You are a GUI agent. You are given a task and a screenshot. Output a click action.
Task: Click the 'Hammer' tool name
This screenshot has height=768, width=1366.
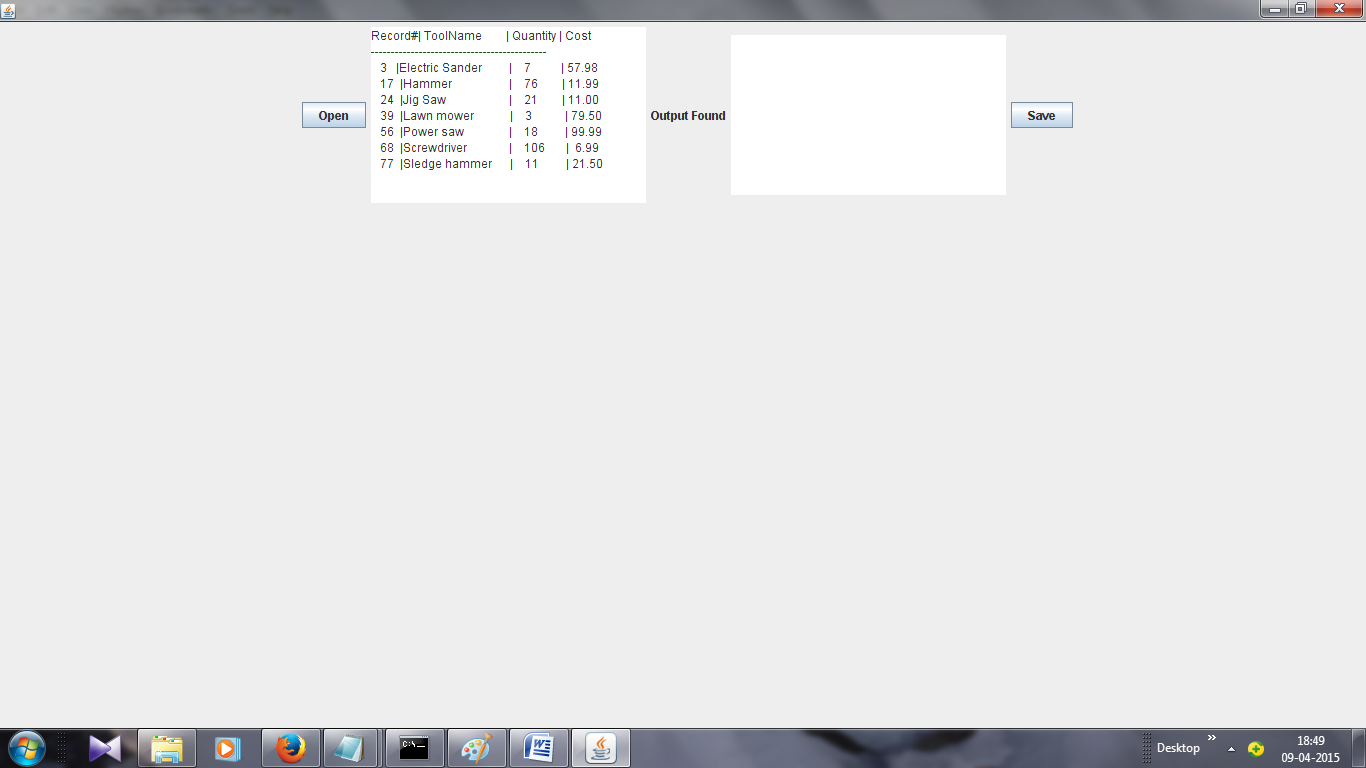(428, 84)
